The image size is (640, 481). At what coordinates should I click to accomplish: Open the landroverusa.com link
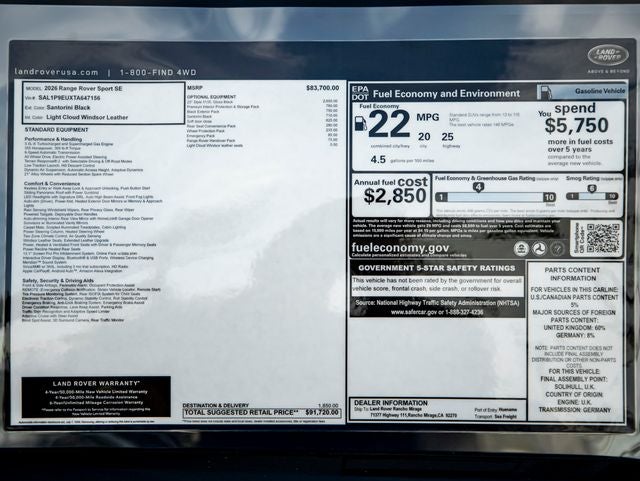[56, 72]
